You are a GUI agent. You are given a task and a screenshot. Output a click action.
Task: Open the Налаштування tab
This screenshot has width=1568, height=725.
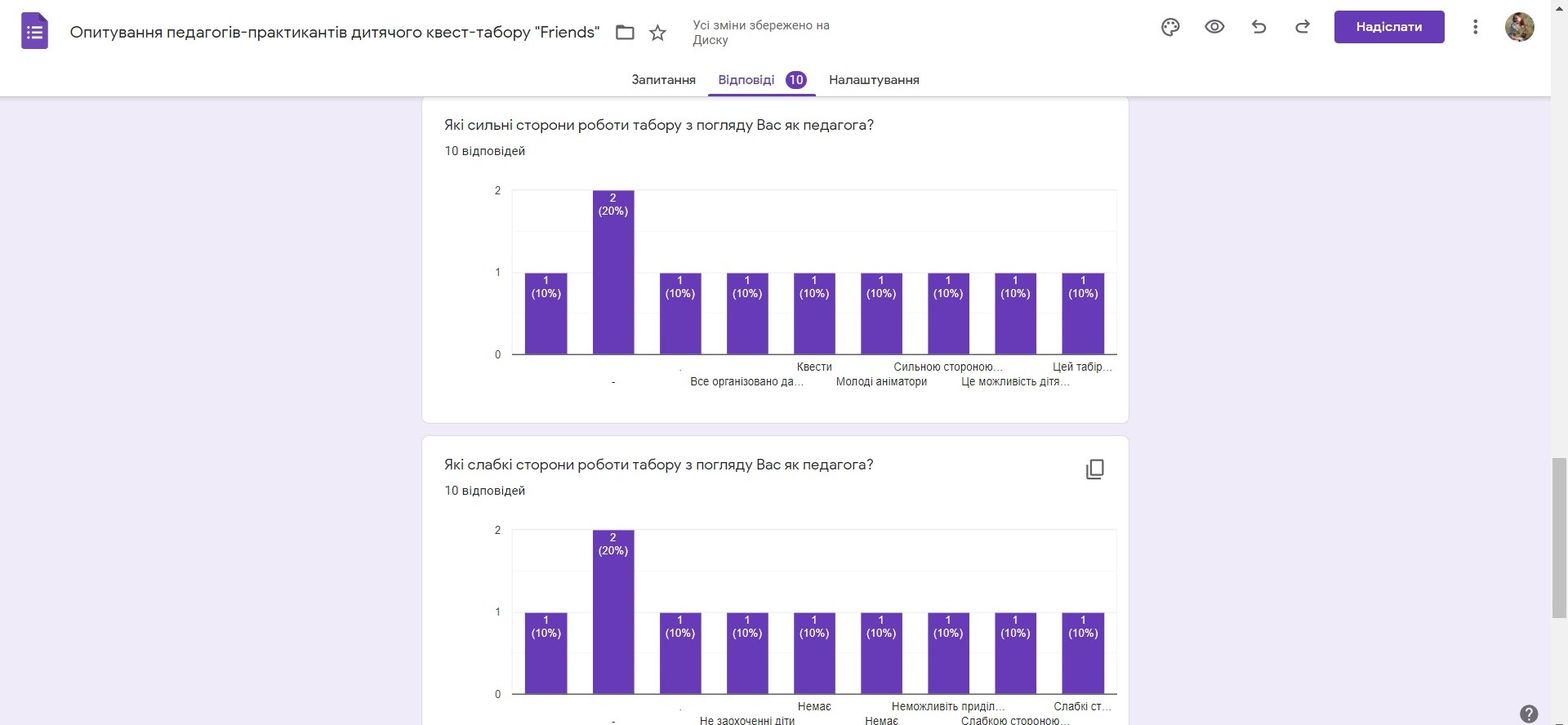point(874,80)
